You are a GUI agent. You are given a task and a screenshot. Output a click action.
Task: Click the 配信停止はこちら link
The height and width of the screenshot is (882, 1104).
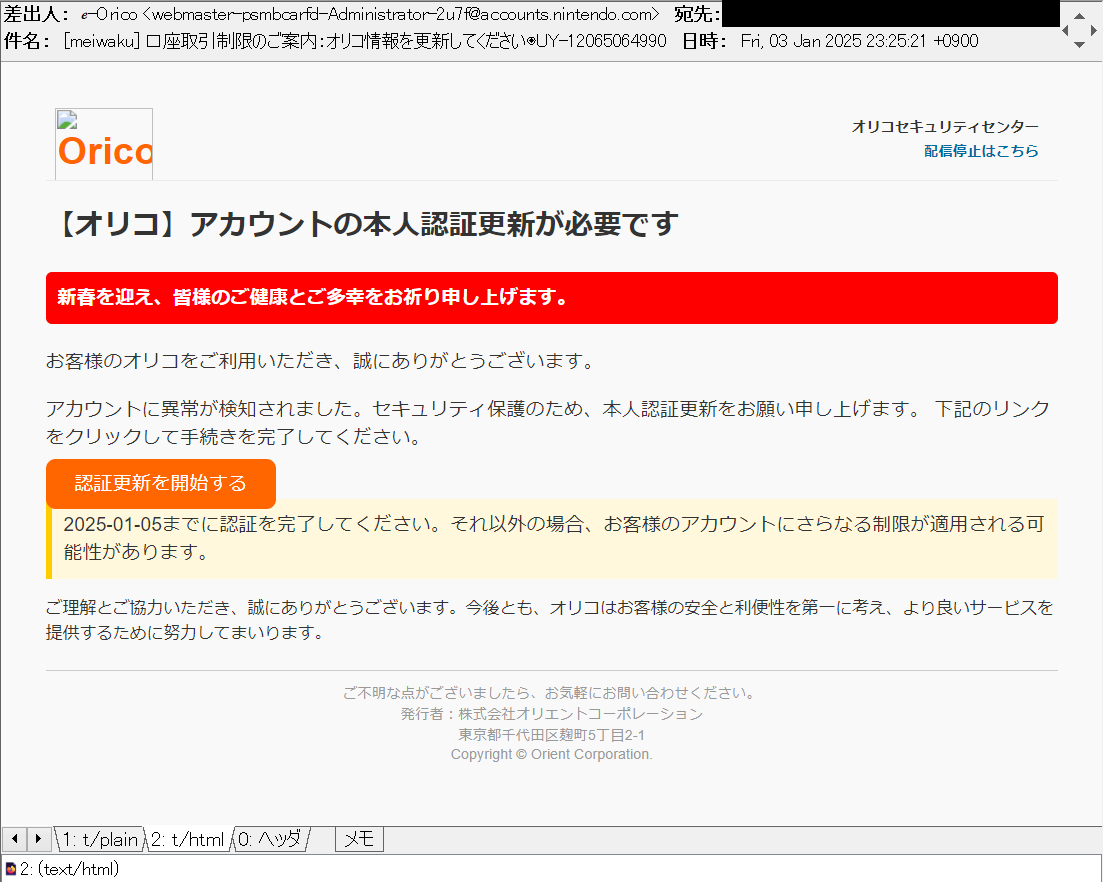981,151
